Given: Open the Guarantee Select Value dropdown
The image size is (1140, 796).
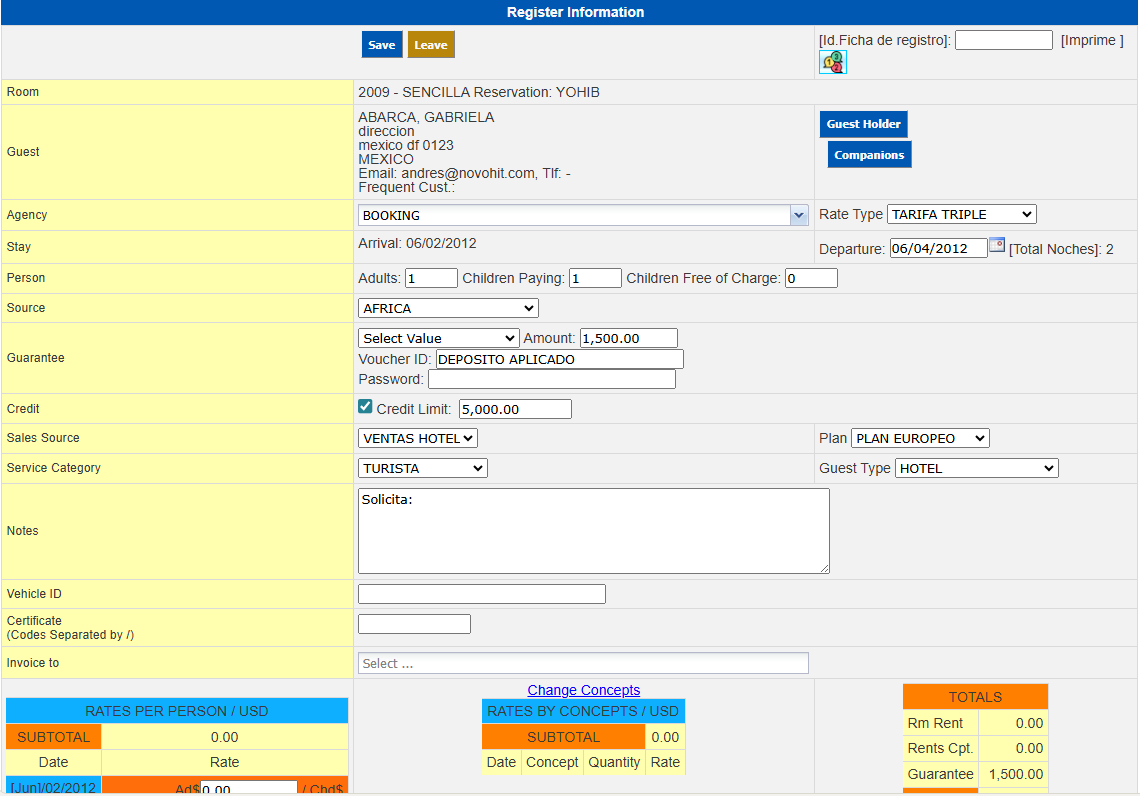Looking at the screenshot, I should point(438,338).
